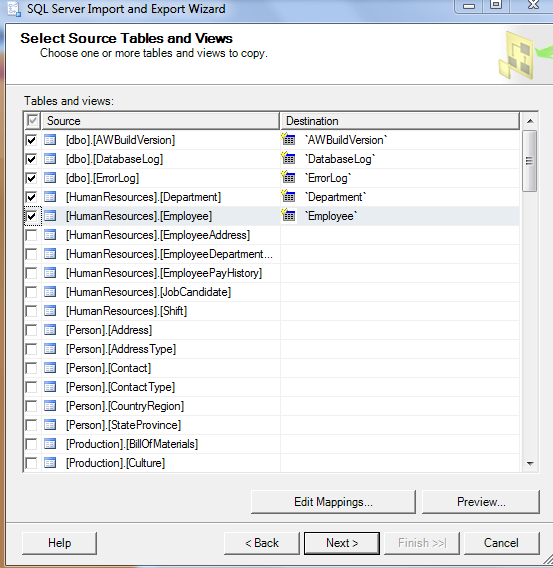This screenshot has height=568, width=553.
Task: Check the [Person].[StateProvince] table checkbox
Action: (32, 425)
